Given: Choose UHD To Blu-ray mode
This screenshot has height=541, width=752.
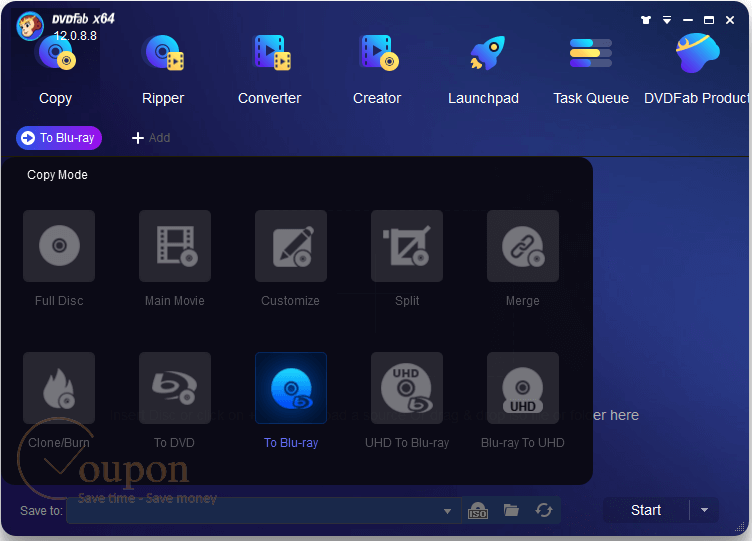Looking at the screenshot, I should [407, 388].
